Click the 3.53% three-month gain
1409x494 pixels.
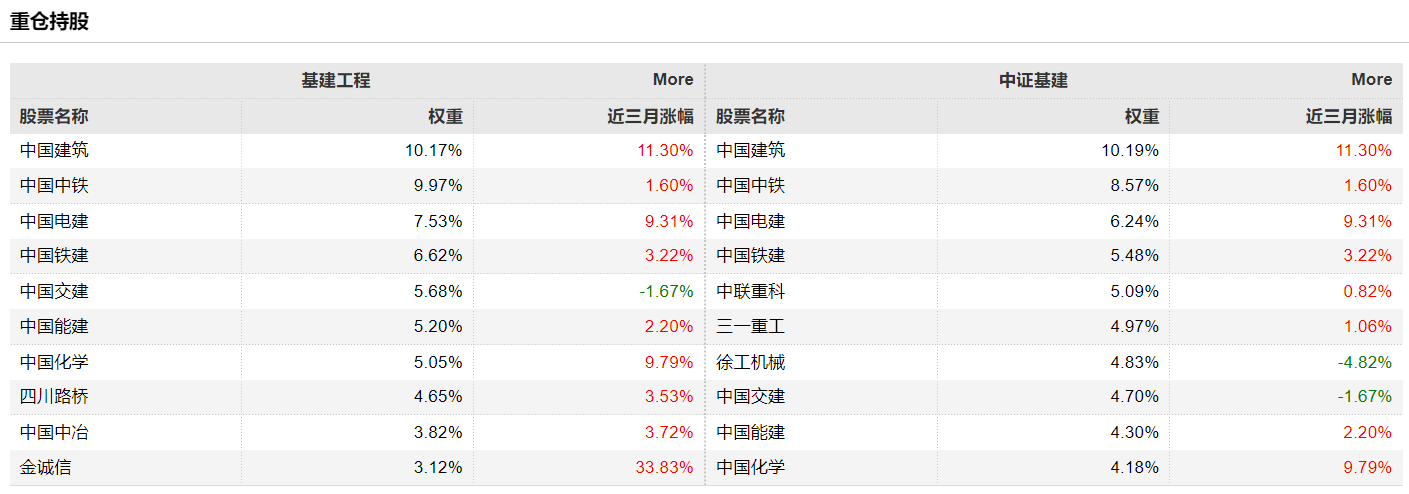pyautogui.click(x=669, y=396)
